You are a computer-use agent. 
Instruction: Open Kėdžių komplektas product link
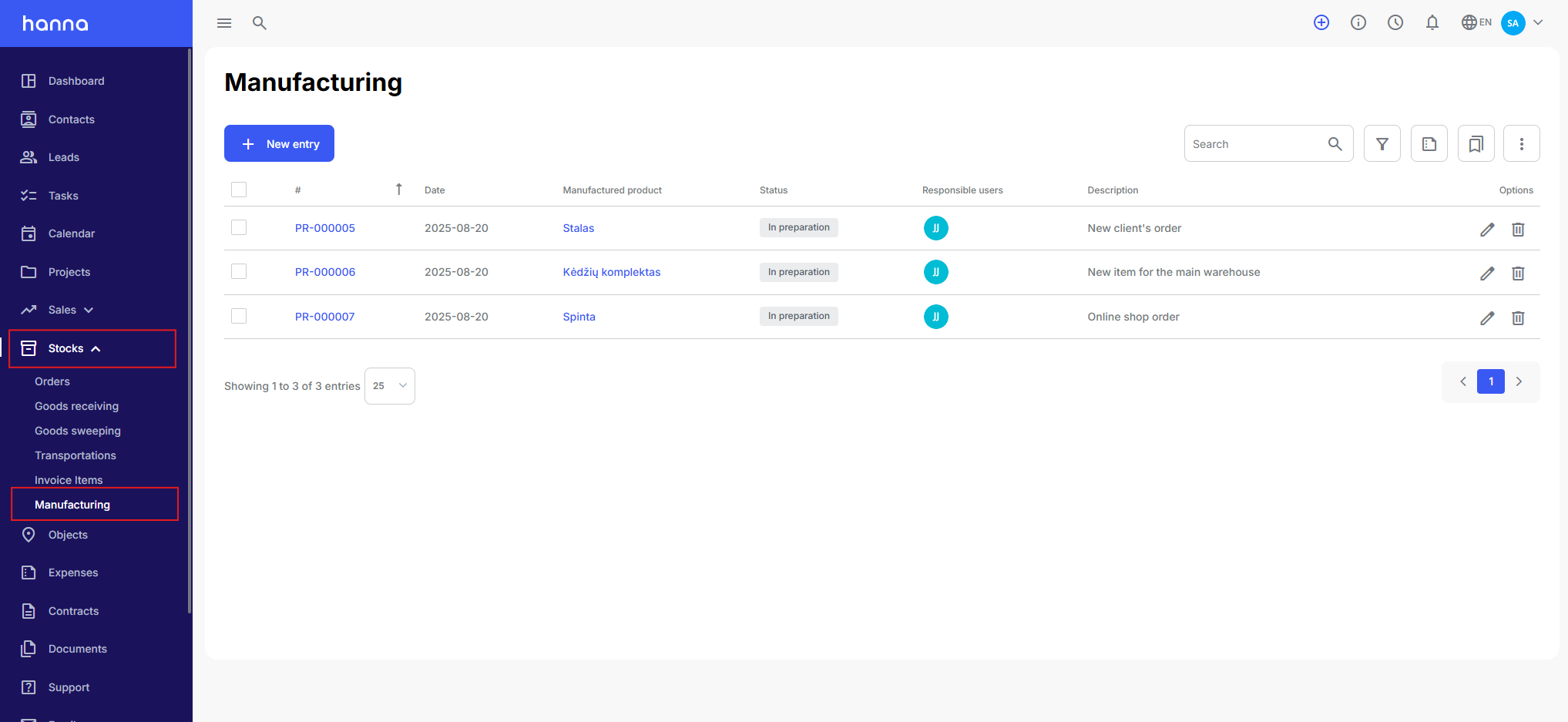[612, 272]
